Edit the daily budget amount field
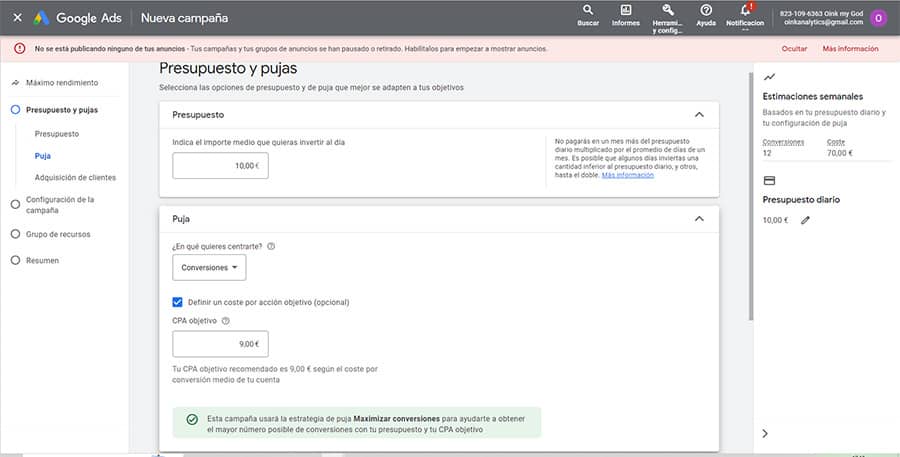The height and width of the screenshot is (457, 900). click(220, 165)
